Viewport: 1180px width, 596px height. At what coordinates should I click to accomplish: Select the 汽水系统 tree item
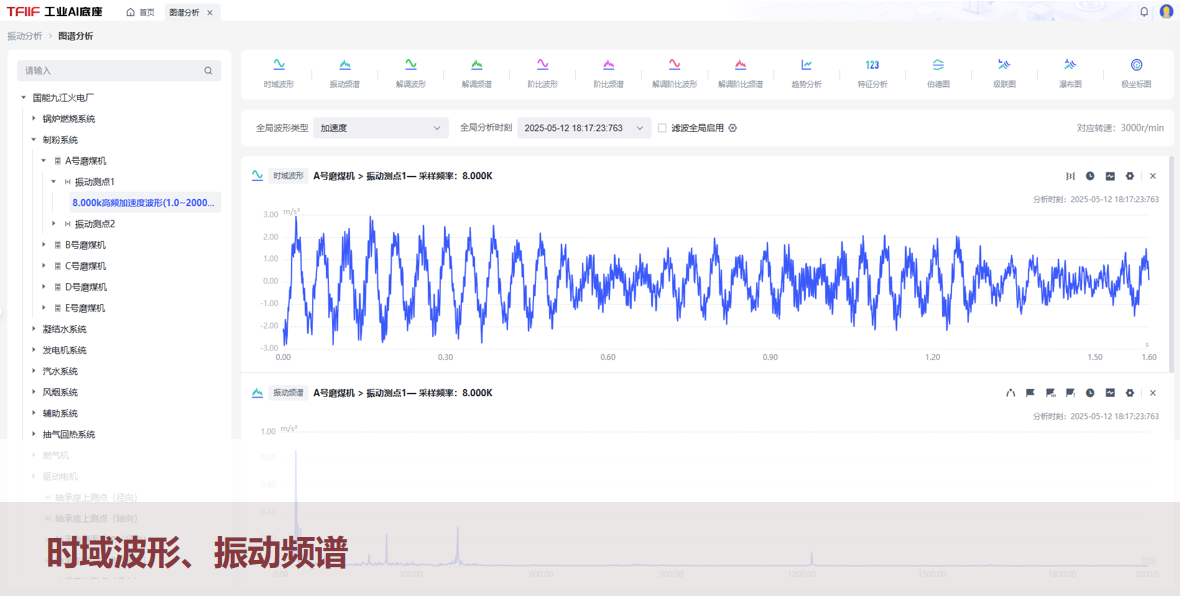(x=60, y=372)
